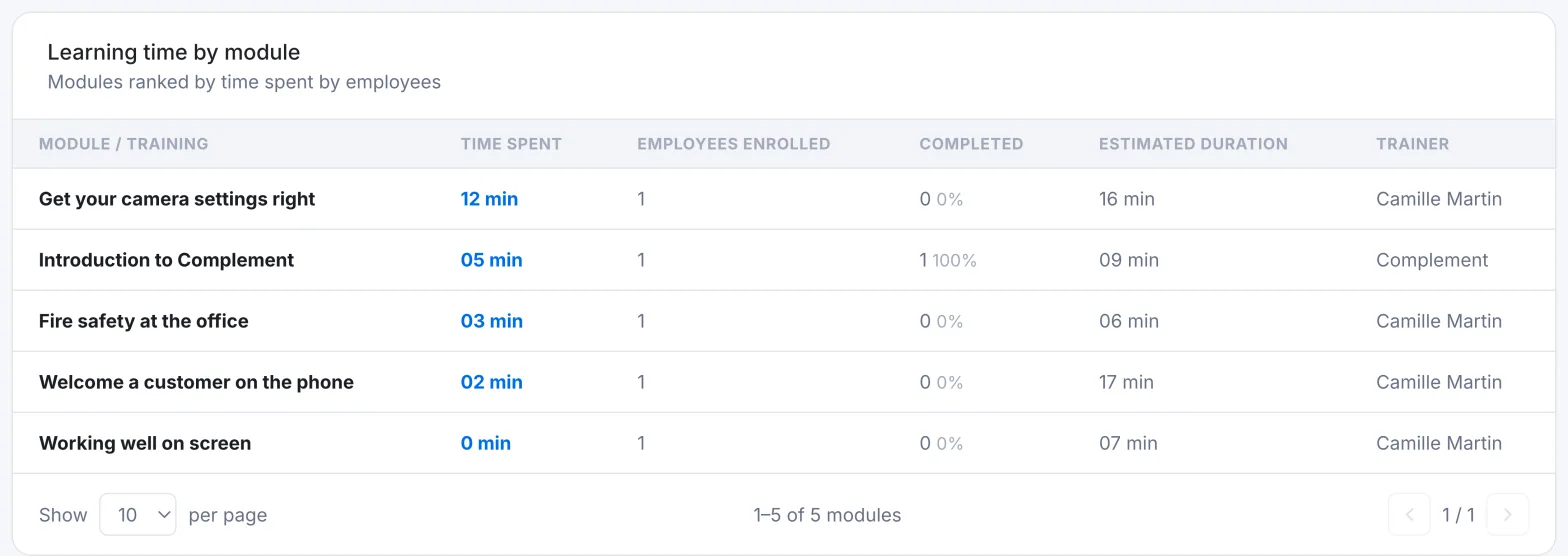The image size is (1568, 556).
Task: Click the Complement trainer cell
Action: coord(1432,260)
